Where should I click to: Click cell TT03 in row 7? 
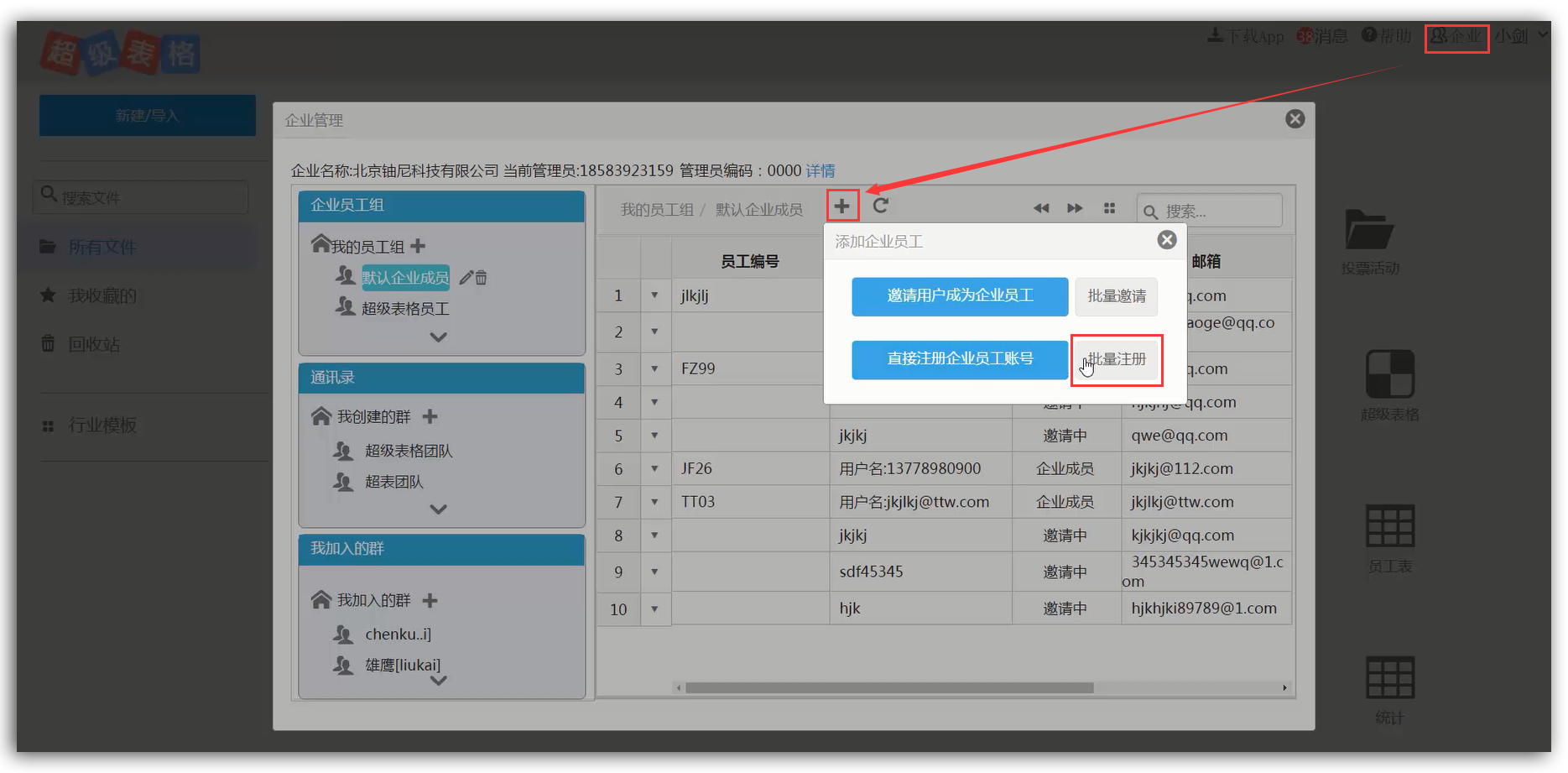click(x=750, y=502)
